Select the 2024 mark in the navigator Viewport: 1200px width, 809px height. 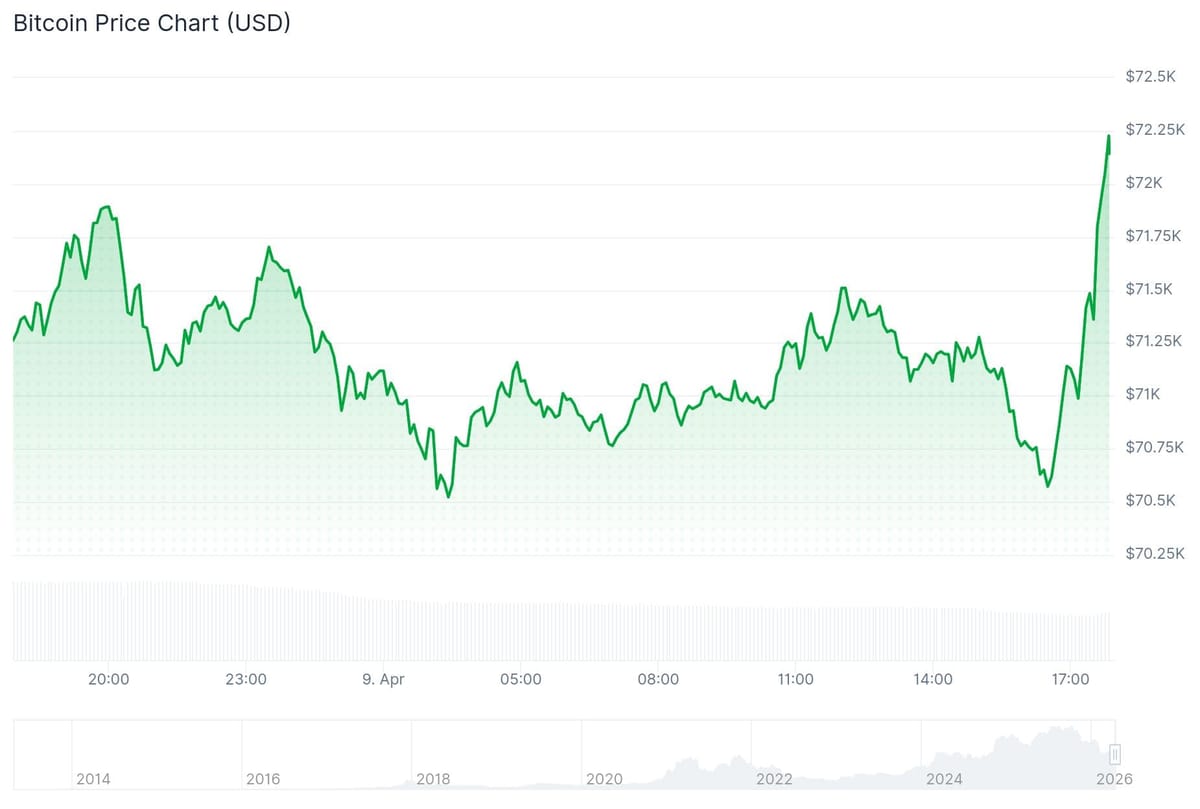pyautogui.click(x=944, y=779)
